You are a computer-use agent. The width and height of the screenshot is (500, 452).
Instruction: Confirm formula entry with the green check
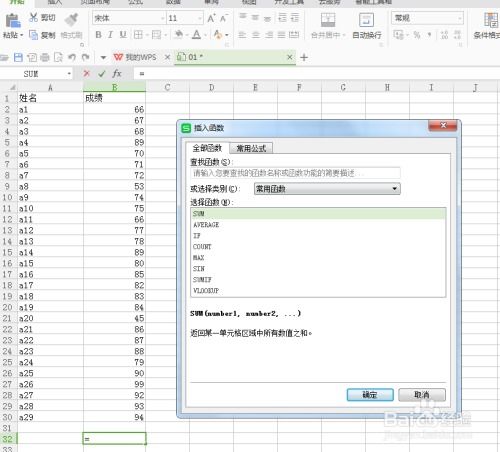102,74
